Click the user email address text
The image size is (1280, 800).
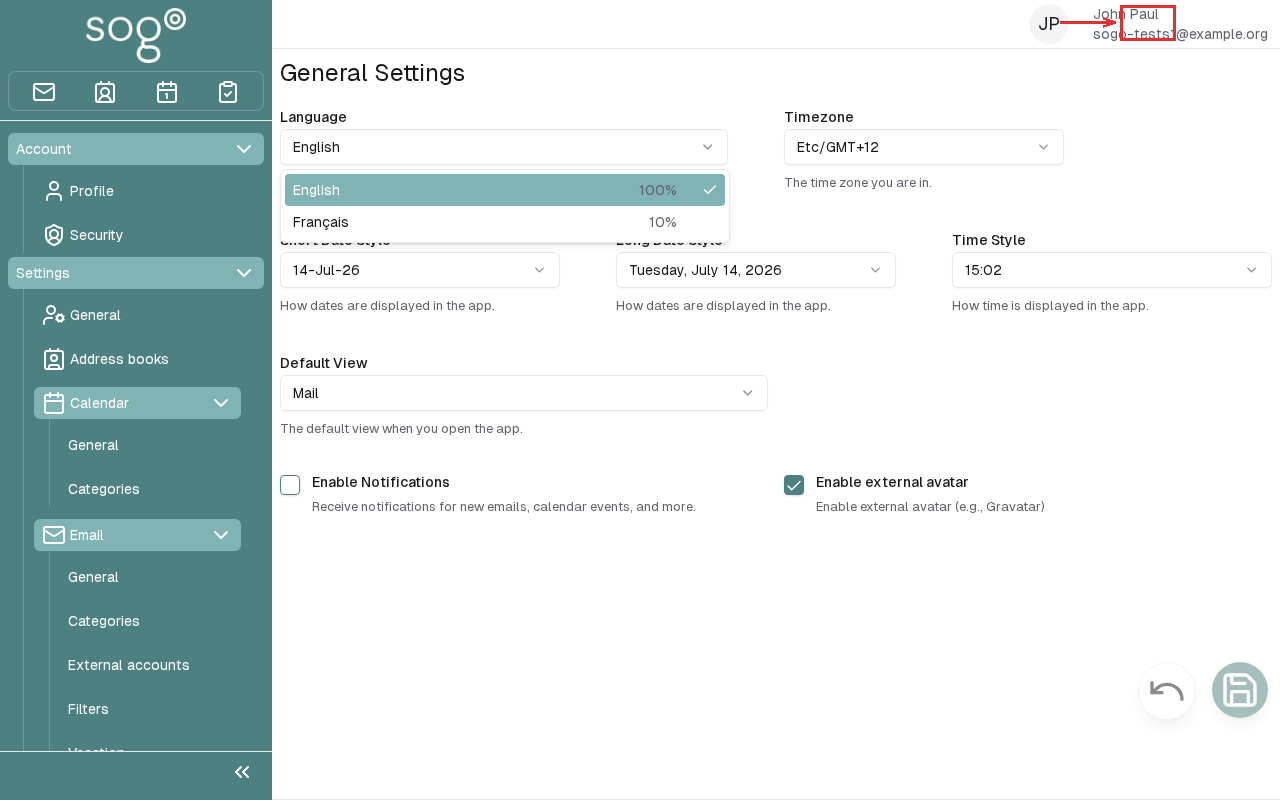[x=1180, y=34]
